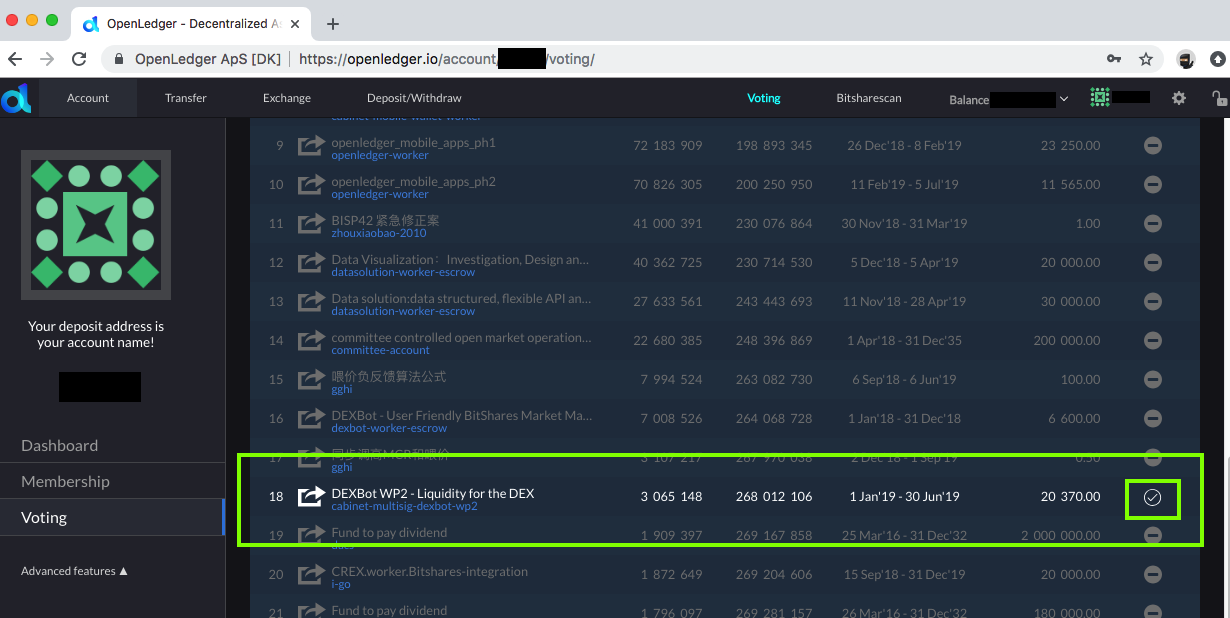The width and height of the screenshot is (1230, 618).
Task: Open the OpenLedger logo home link
Action: pos(15,98)
